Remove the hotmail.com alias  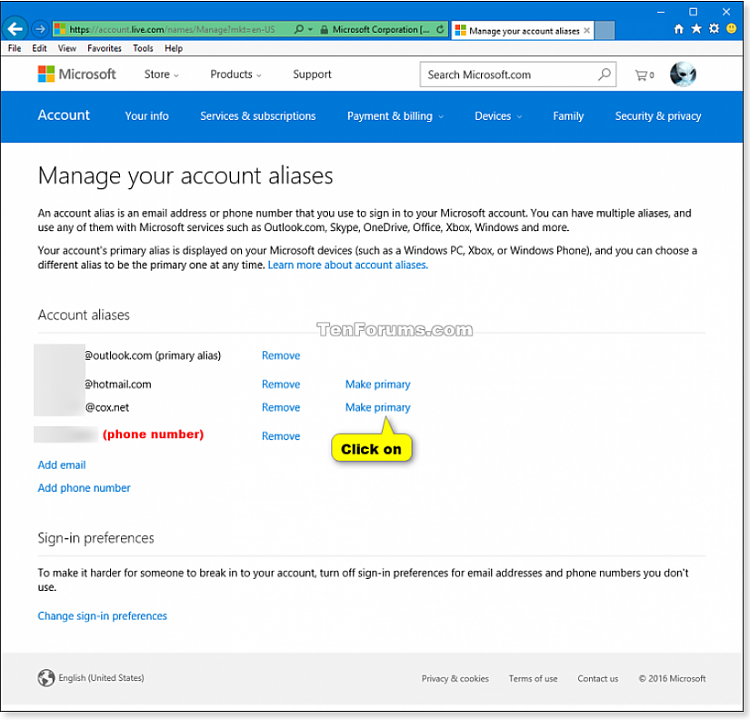[x=280, y=384]
